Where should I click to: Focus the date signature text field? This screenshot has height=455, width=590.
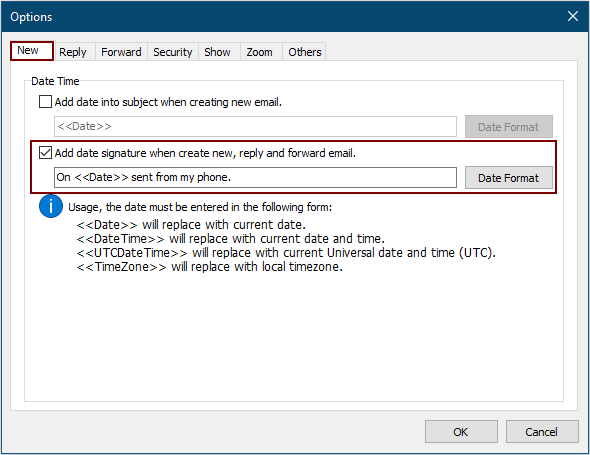255,177
